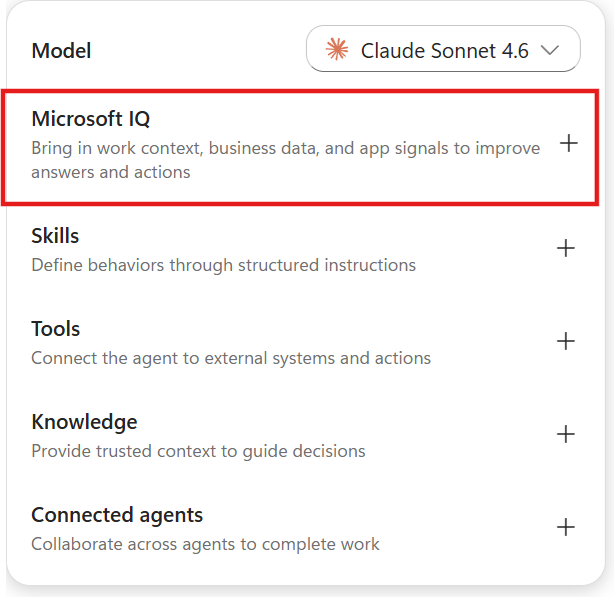Click 'Bring in work context, business data' description
The height and width of the screenshot is (597, 614).
click(x=285, y=160)
